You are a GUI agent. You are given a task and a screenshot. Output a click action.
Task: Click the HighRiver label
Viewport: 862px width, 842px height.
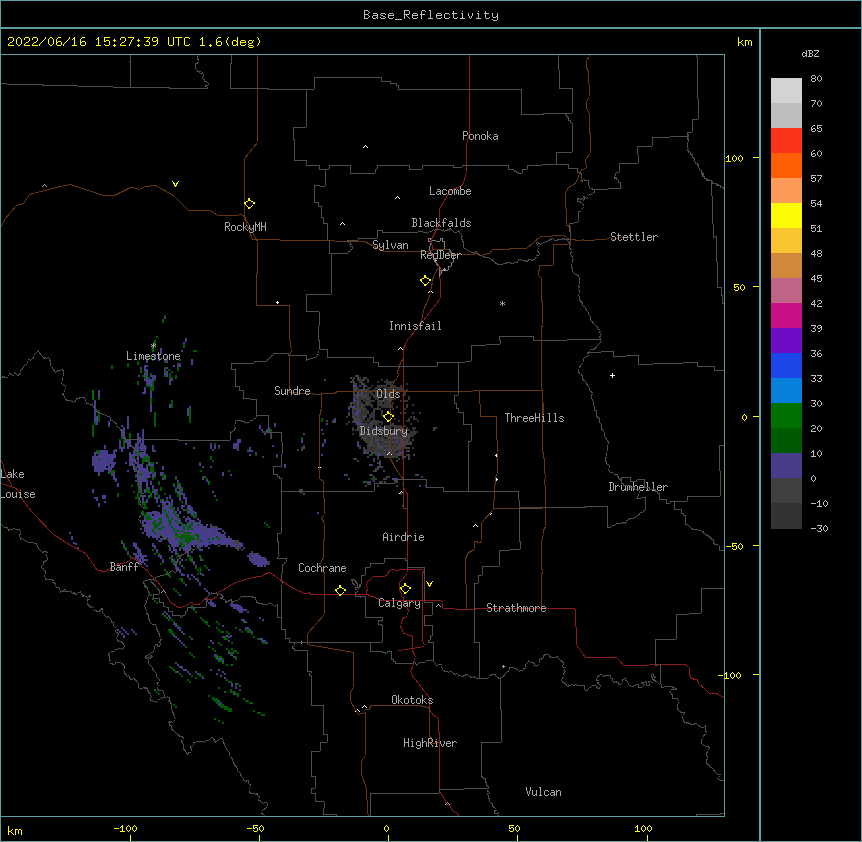(430, 743)
